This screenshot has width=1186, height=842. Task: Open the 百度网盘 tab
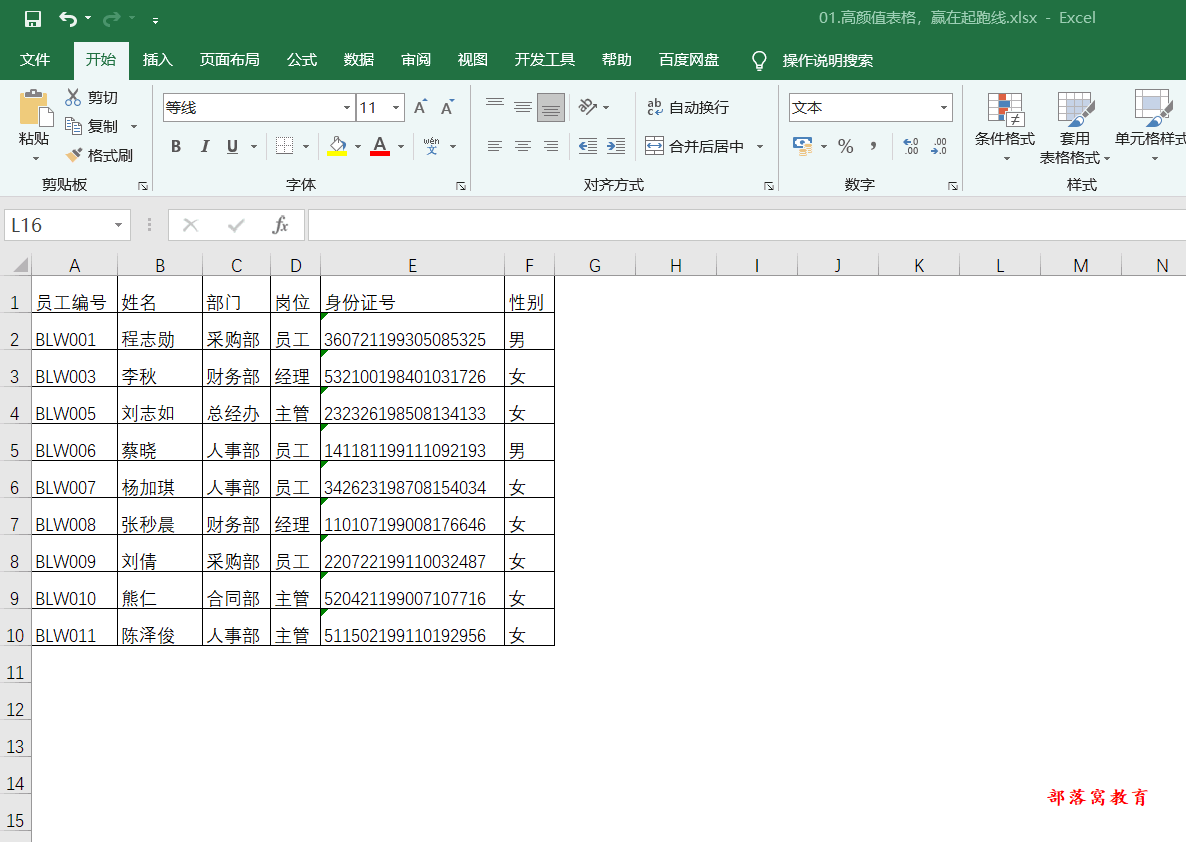688,60
